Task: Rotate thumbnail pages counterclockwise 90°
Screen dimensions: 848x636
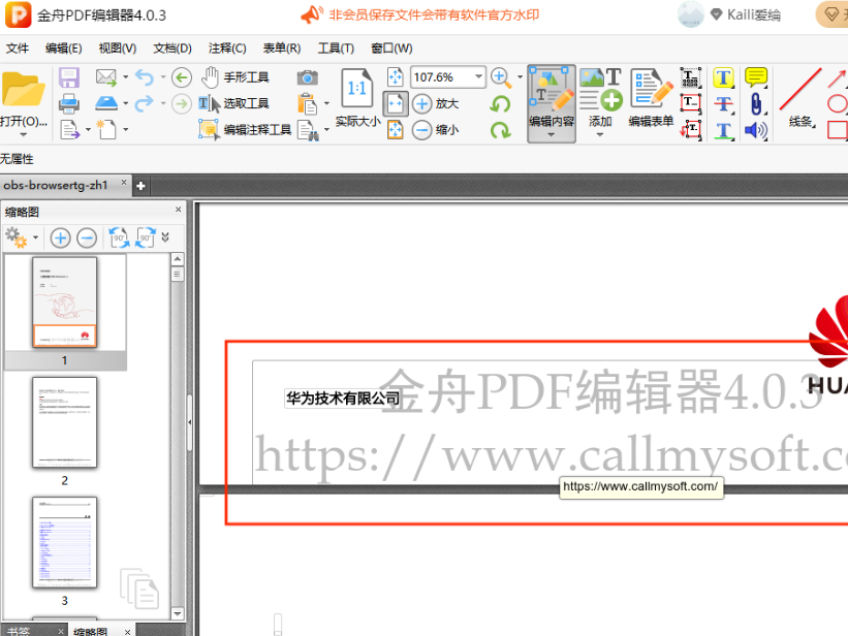Action: (x=119, y=237)
